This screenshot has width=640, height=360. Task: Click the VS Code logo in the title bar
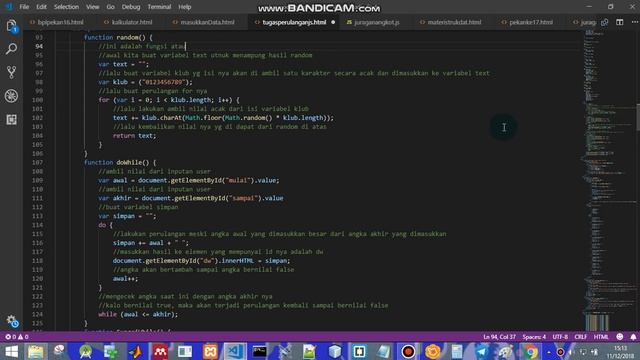tap(9, 7)
